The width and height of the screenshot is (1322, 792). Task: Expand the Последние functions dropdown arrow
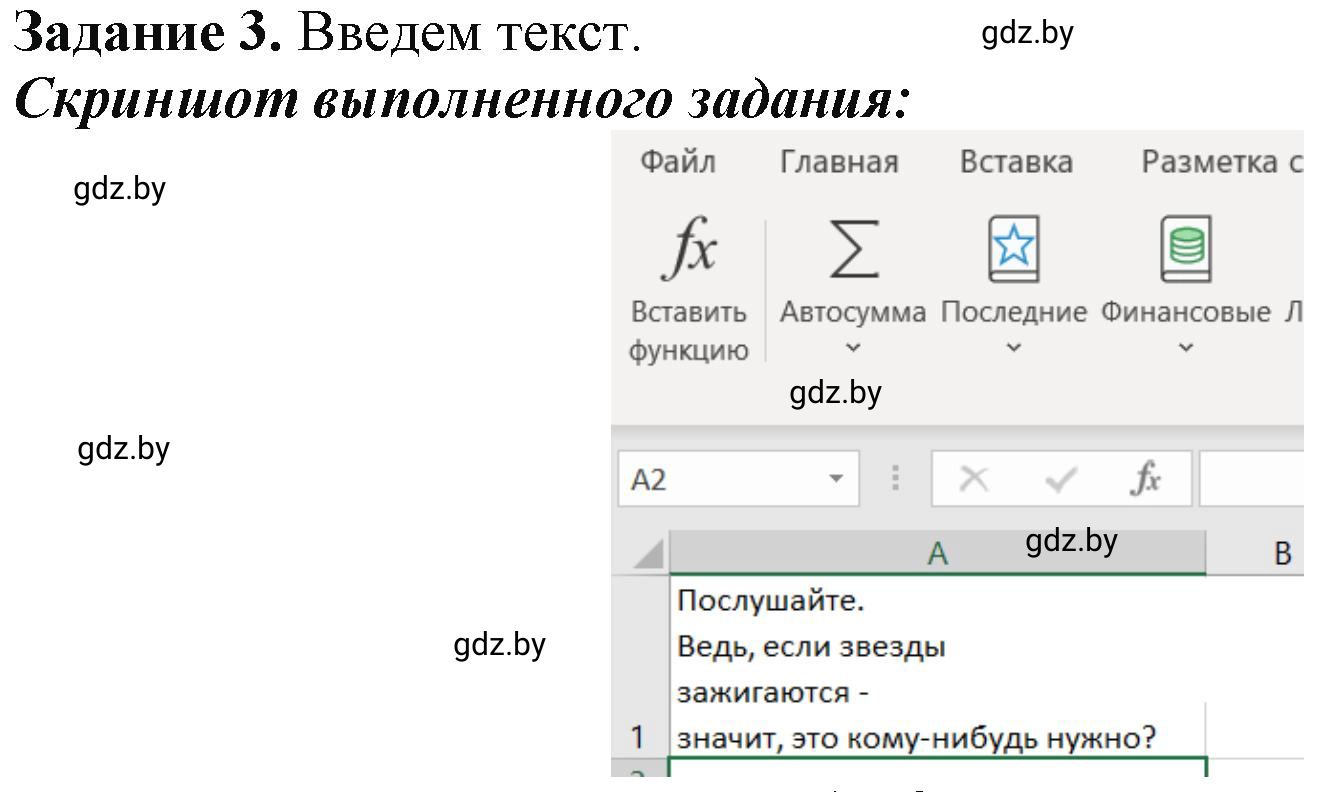pyautogui.click(x=1013, y=348)
